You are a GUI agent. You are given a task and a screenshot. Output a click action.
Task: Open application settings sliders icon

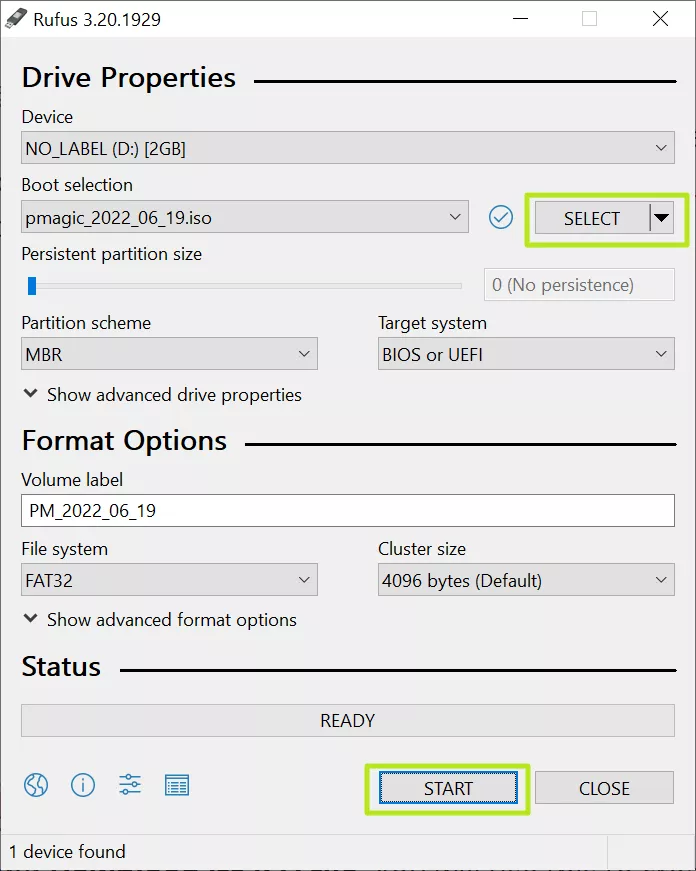[x=130, y=785]
